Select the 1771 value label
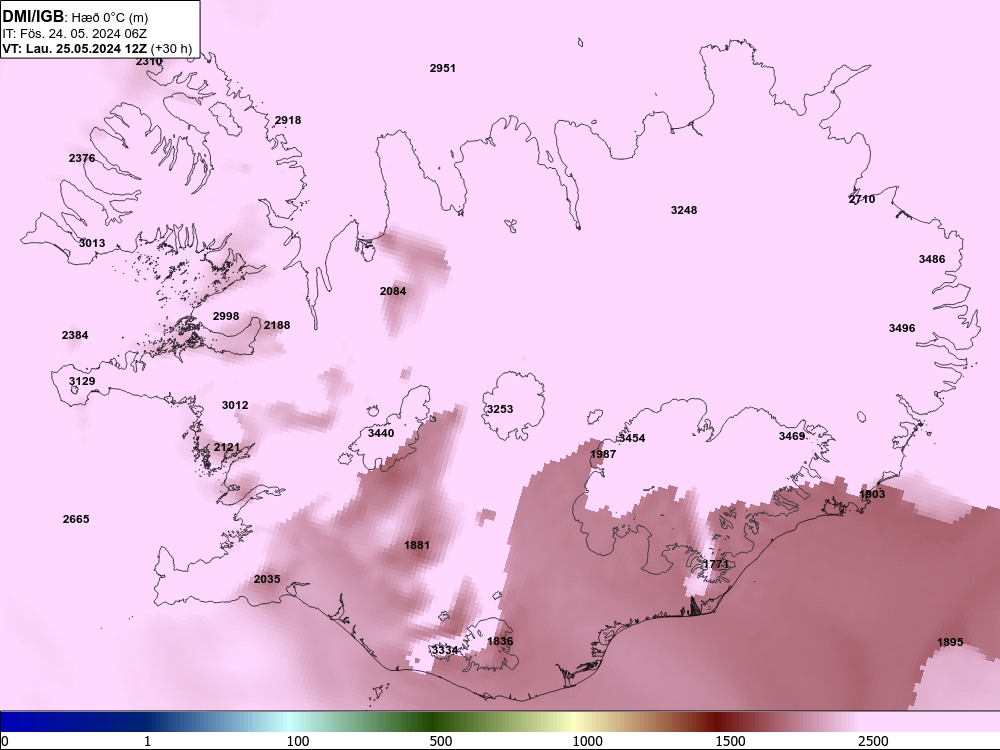 (x=715, y=564)
